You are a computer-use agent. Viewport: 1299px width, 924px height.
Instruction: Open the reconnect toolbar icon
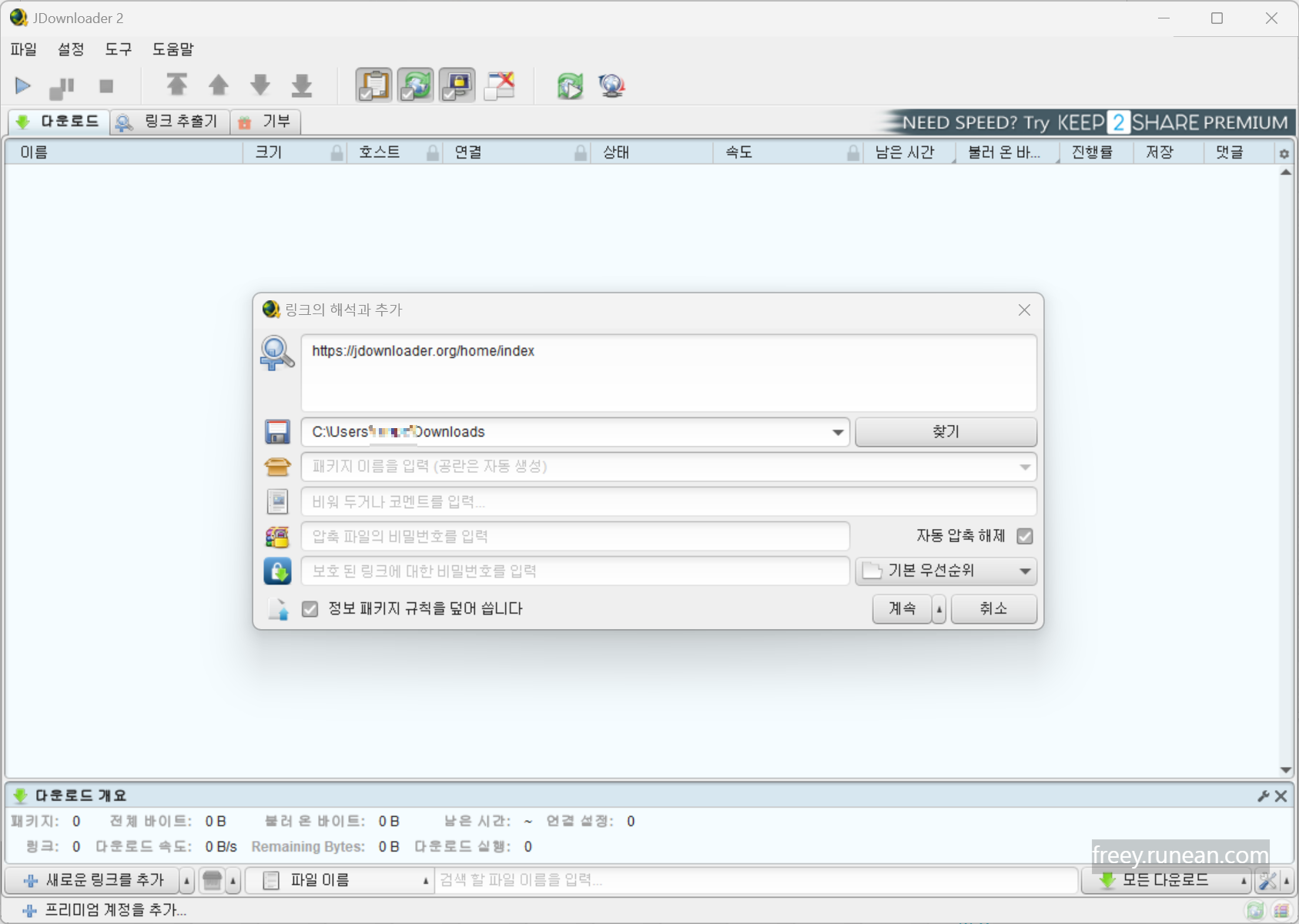[570, 85]
